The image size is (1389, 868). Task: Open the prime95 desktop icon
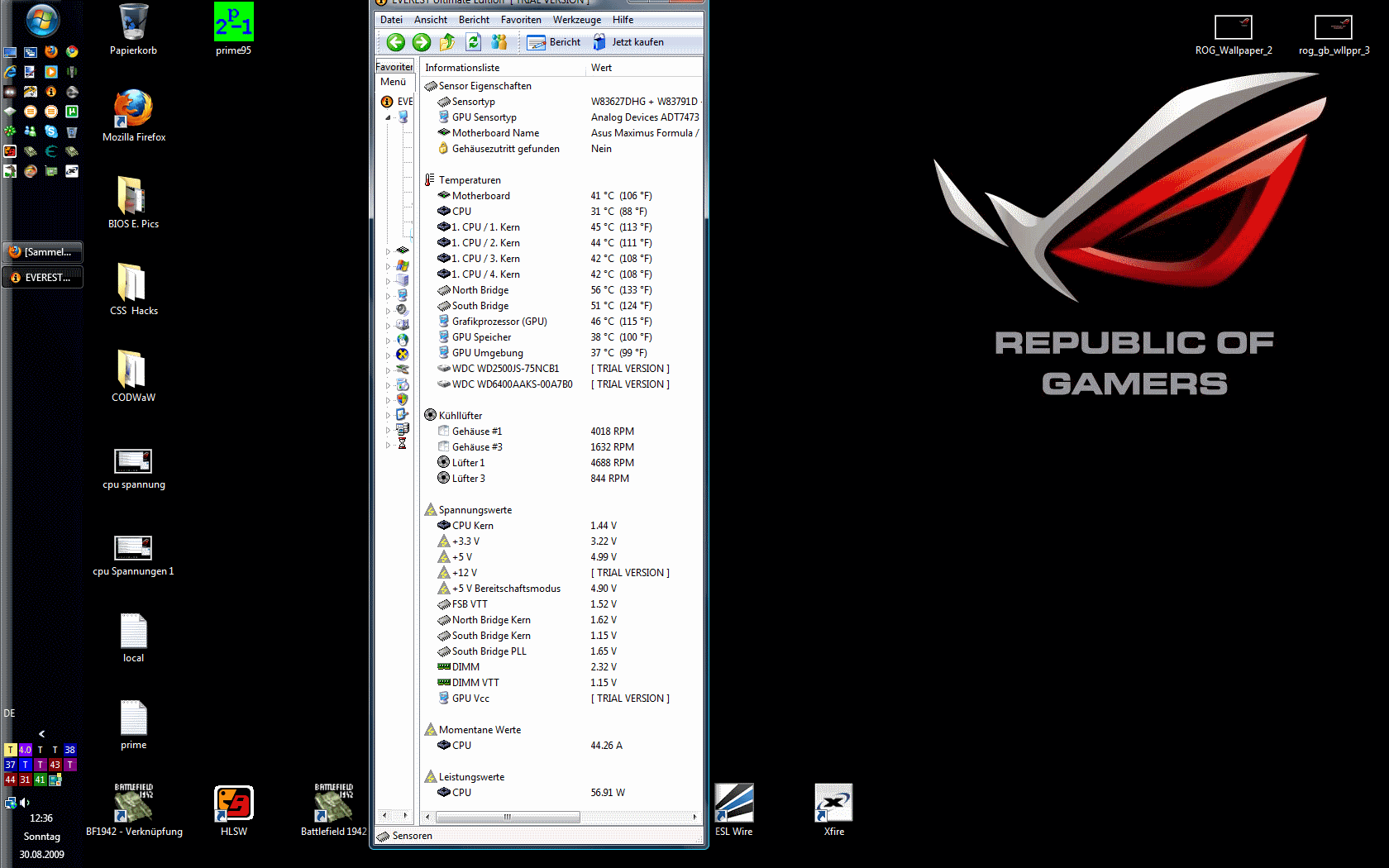233,30
